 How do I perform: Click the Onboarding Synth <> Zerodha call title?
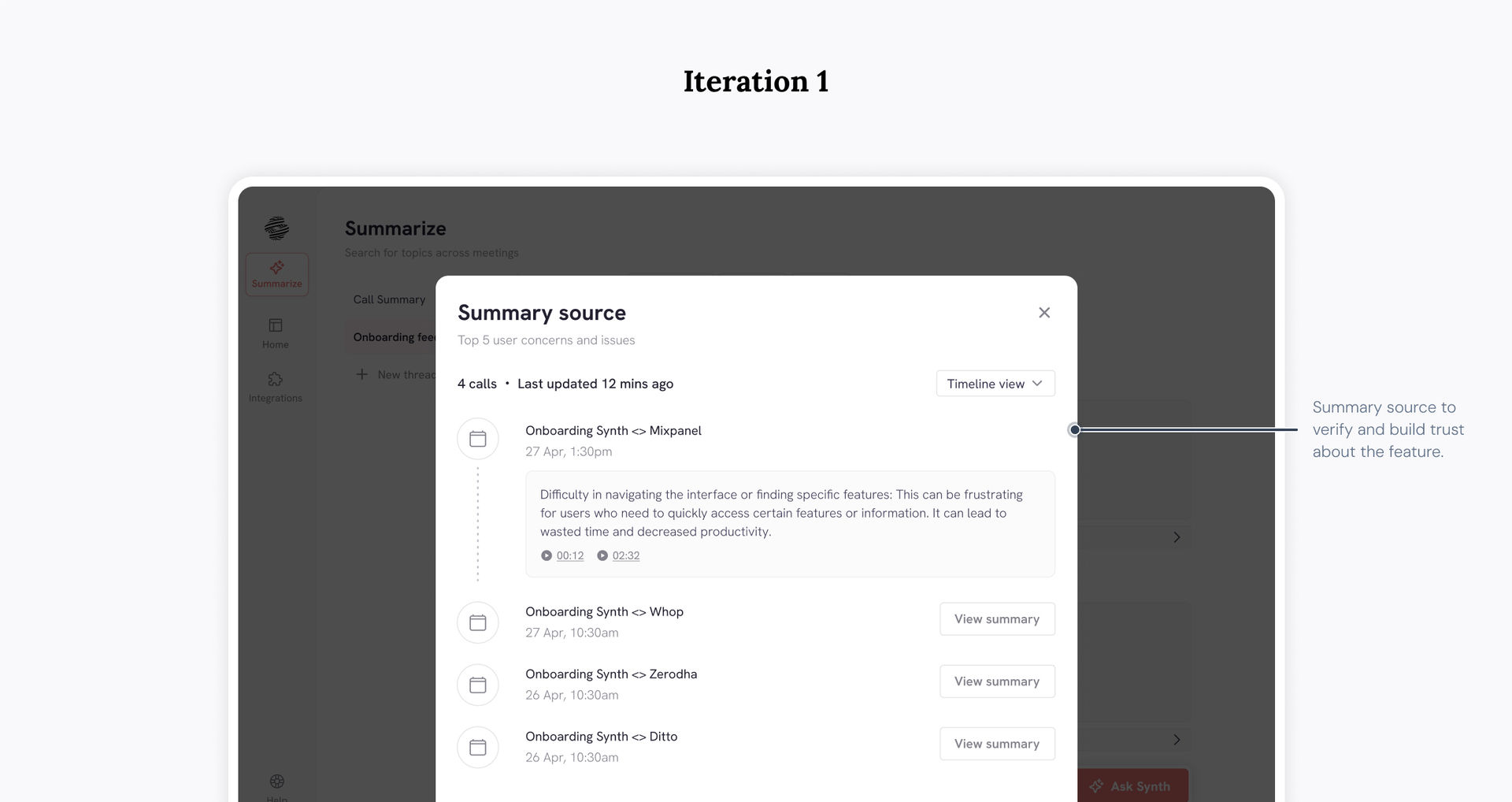coord(611,674)
